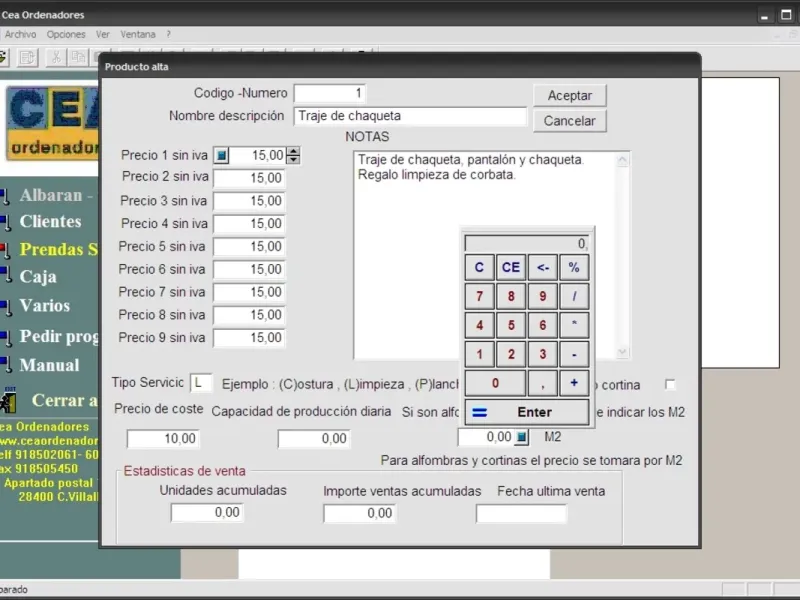This screenshot has width=800, height=600.
Task: Open the Ventana menu
Action: click(x=138, y=34)
